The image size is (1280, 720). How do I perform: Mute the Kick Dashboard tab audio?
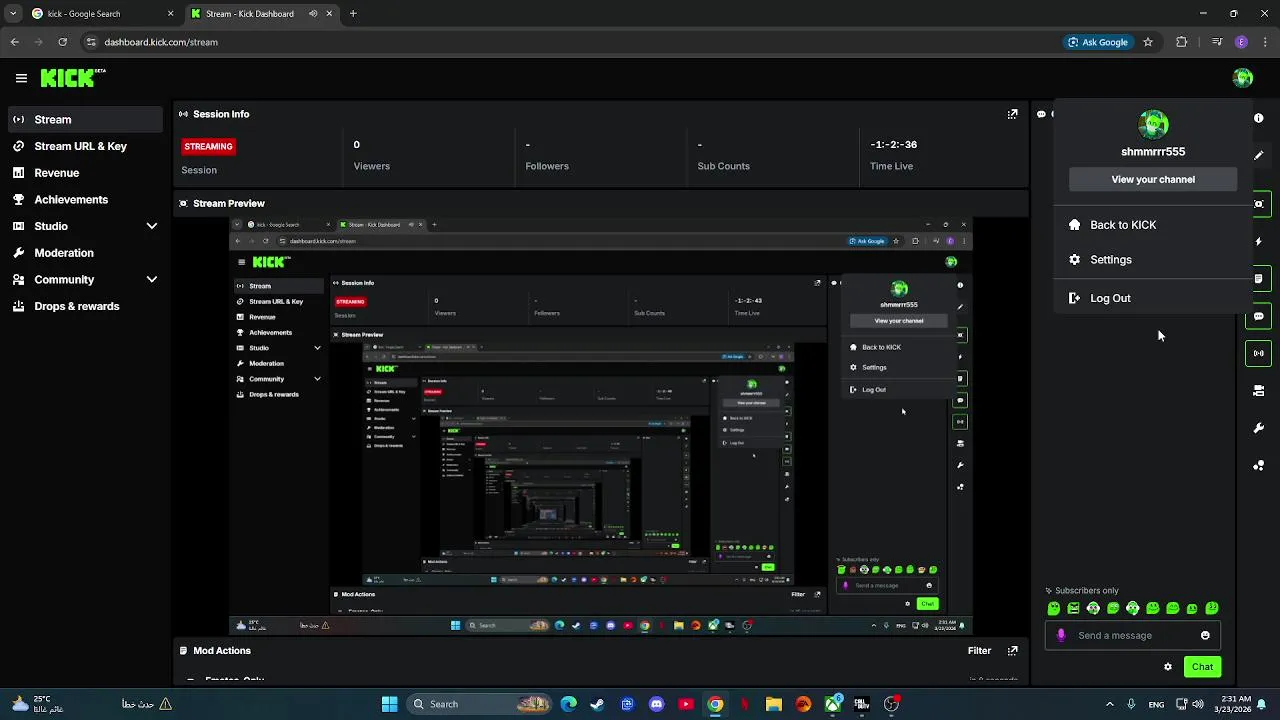313,14
